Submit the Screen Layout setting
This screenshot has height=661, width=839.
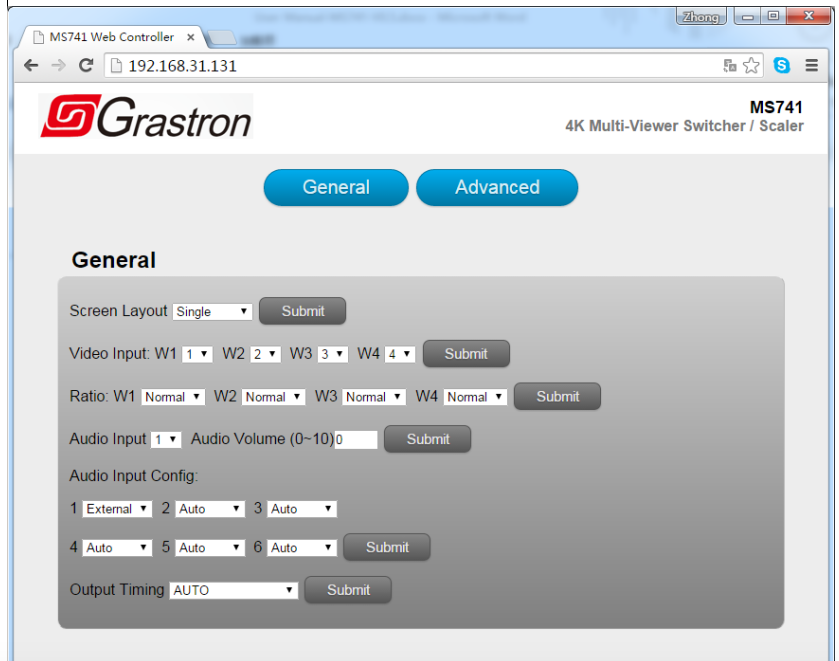[x=302, y=311]
